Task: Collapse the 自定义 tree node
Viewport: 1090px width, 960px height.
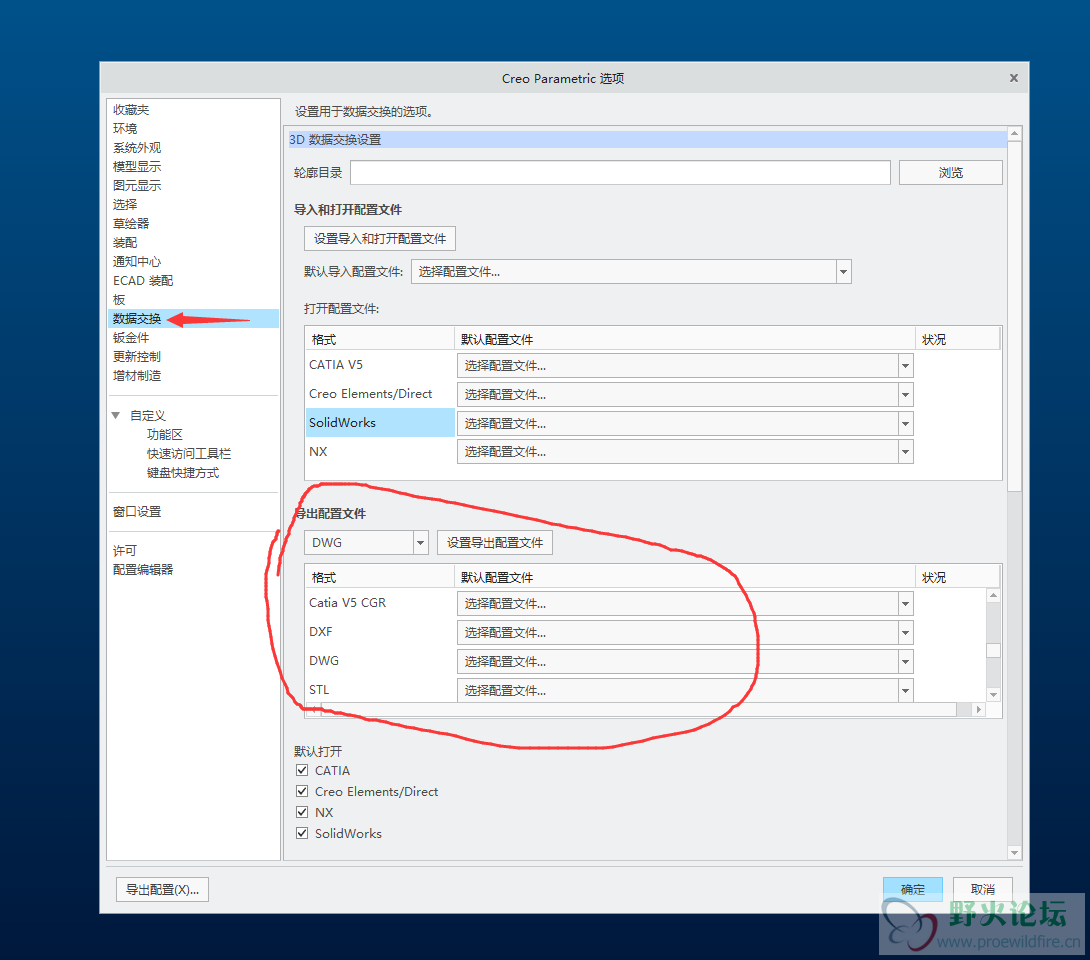Action: click(x=115, y=415)
